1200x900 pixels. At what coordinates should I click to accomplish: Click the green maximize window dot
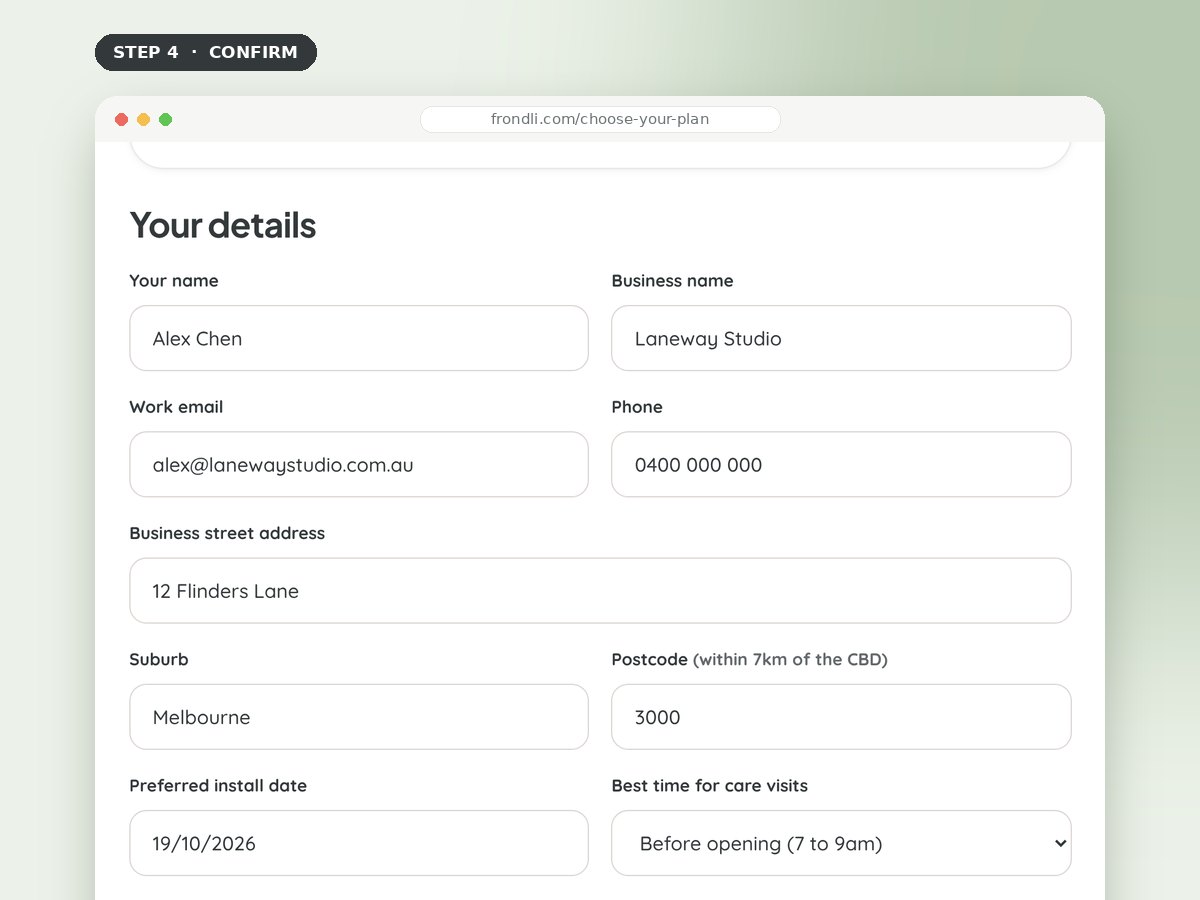166,119
